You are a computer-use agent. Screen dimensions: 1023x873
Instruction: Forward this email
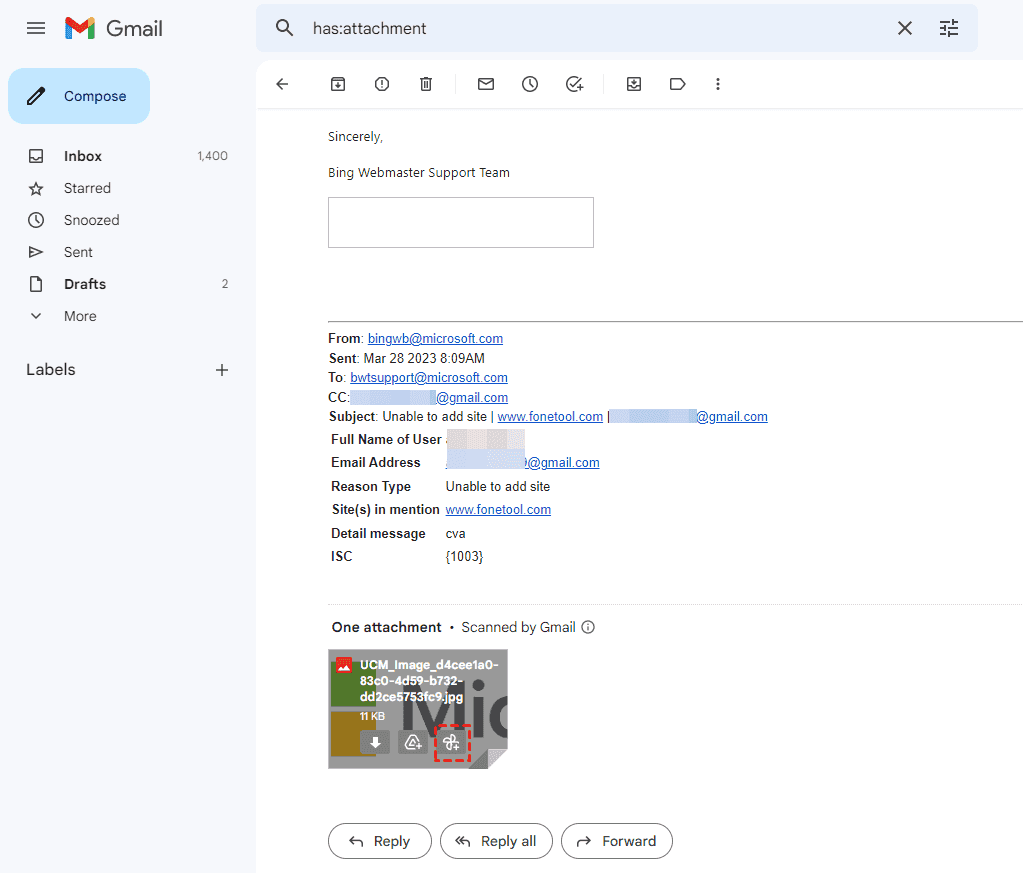[x=617, y=841]
